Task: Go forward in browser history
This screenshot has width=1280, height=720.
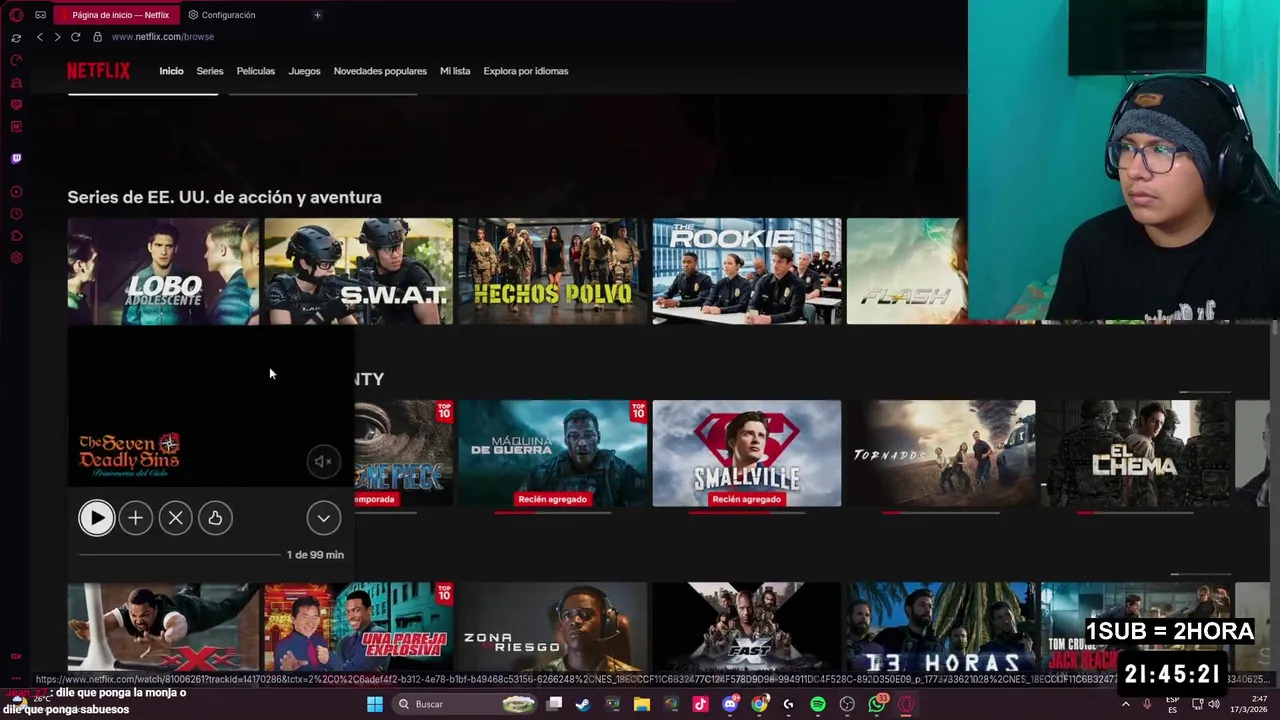Action: pyautogui.click(x=57, y=37)
